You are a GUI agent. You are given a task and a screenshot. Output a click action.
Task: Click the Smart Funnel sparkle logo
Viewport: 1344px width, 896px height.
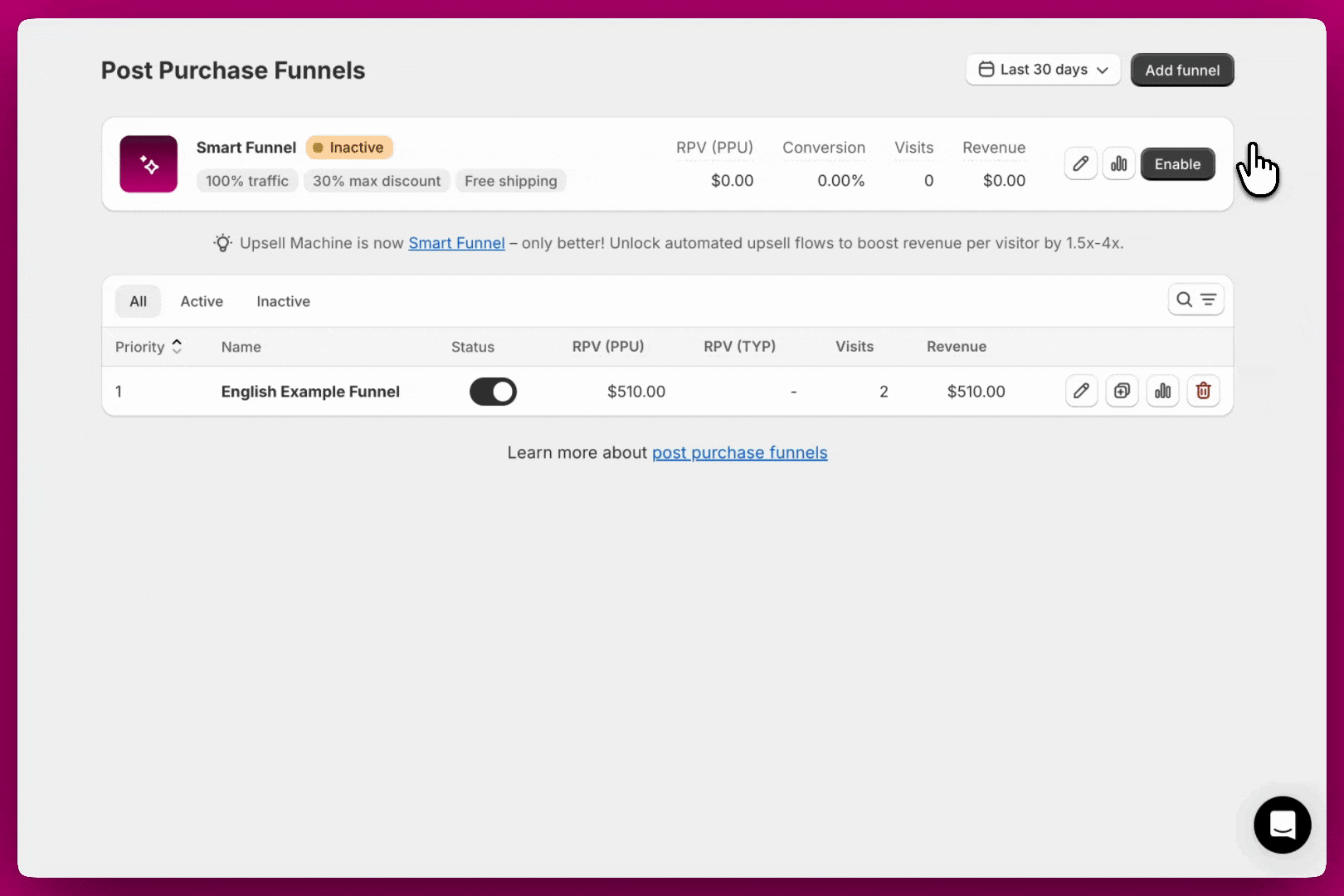click(x=149, y=164)
